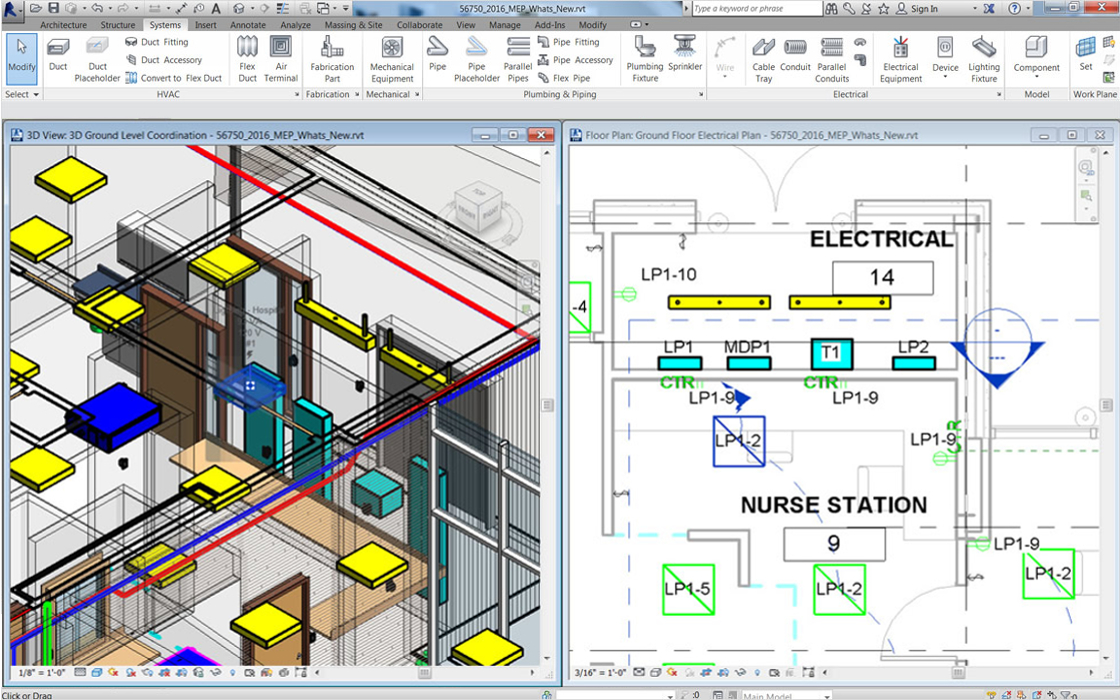
Task: Switch to the Annotate ribbon tab
Action: [x=248, y=25]
